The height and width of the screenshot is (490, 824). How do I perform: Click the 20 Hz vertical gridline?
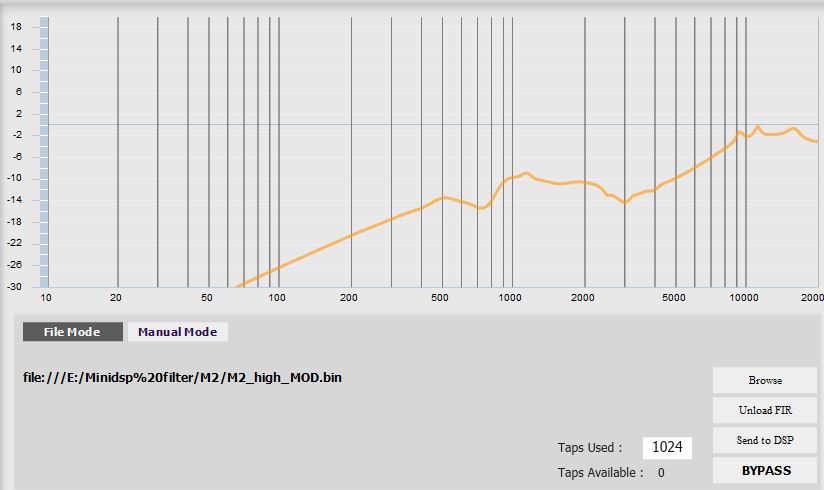[x=118, y=152]
